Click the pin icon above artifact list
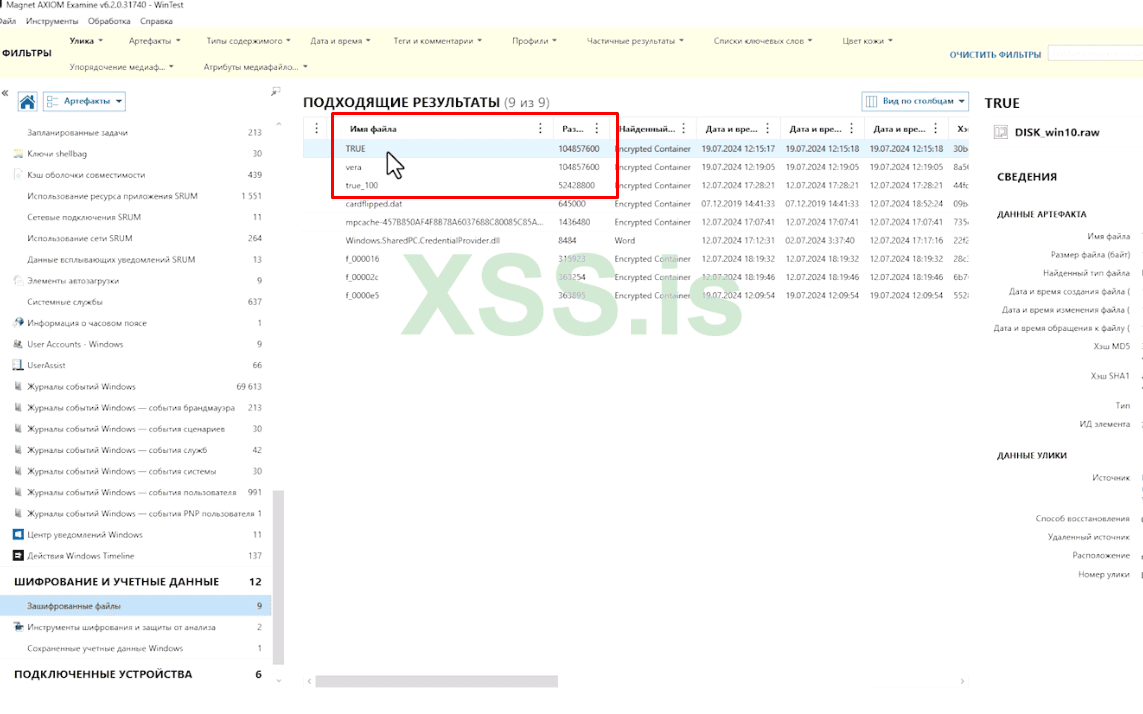The image size is (1143, 714). [x=276, y=92]
